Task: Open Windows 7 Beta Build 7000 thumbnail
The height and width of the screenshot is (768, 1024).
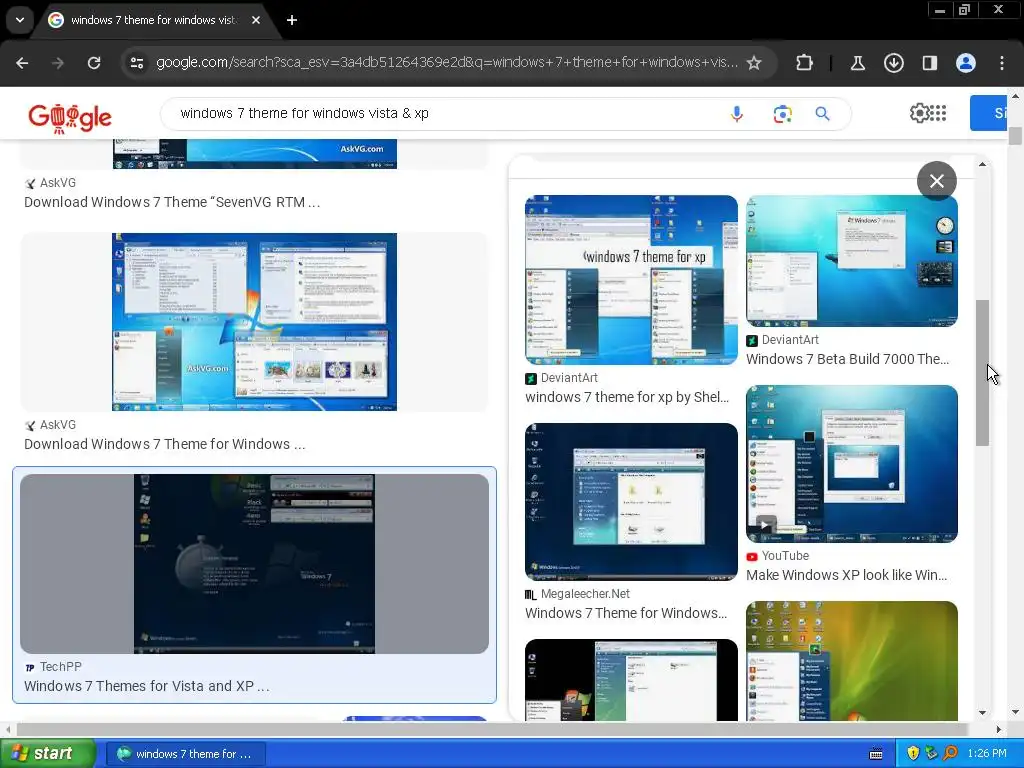Action: click(x=852, y=261)
